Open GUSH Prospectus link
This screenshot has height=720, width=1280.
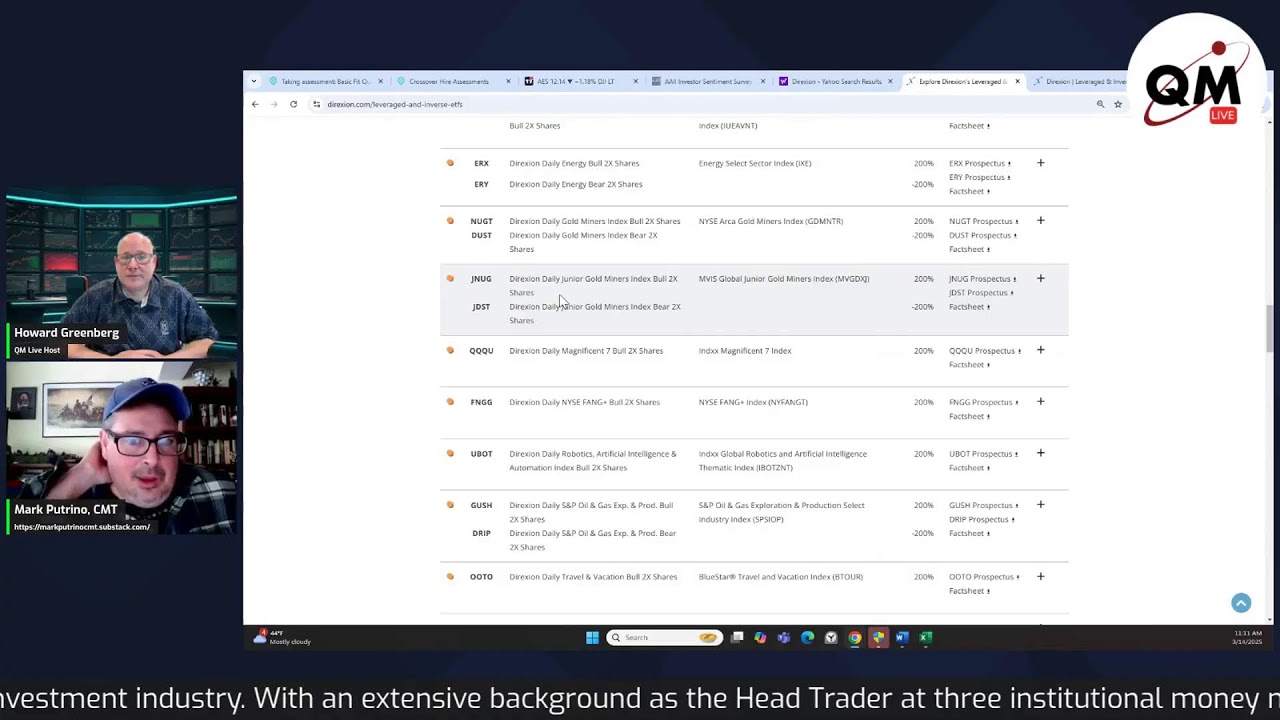coord(983,505)
